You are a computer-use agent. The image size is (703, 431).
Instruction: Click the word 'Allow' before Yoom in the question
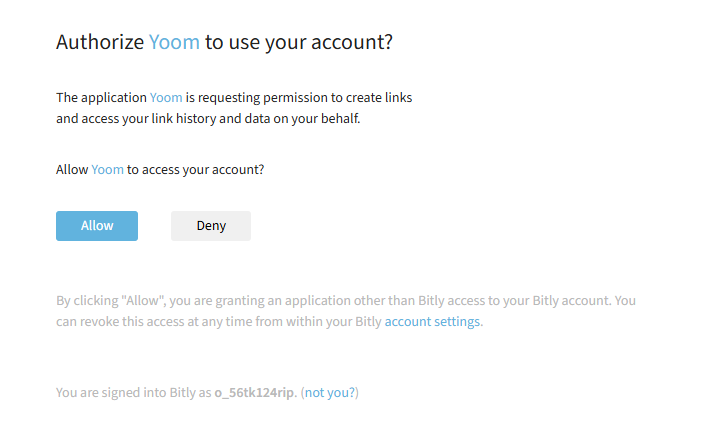[72, 170]
